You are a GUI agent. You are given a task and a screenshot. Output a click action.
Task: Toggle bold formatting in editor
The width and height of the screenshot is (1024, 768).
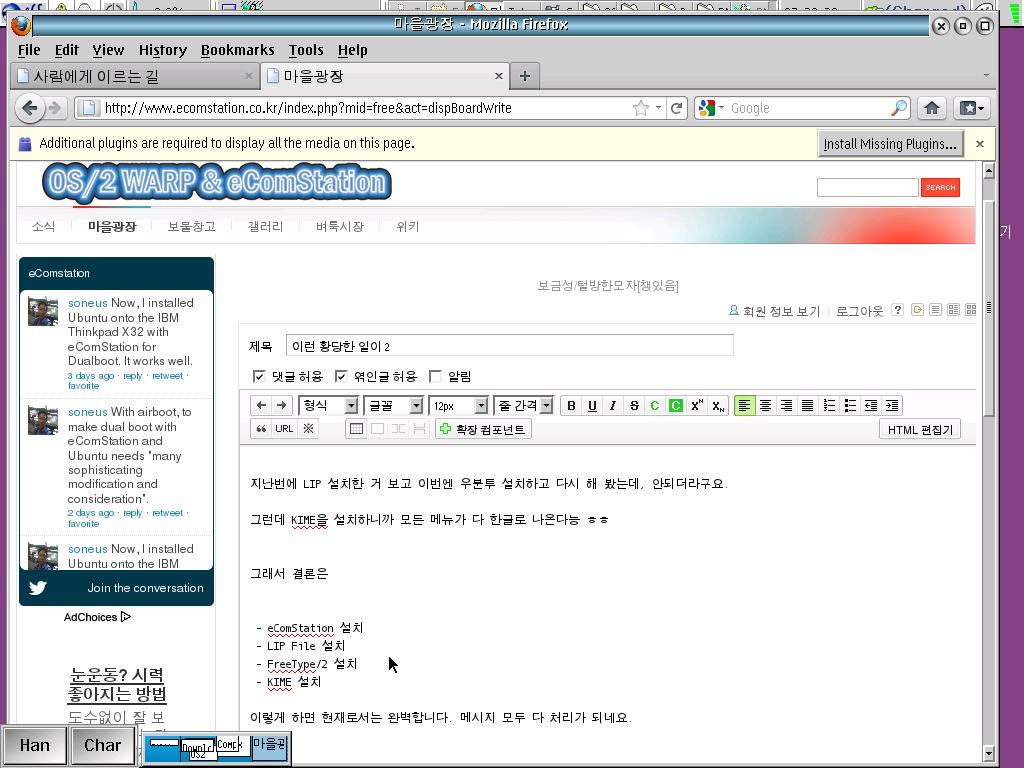tap(571, 406)
